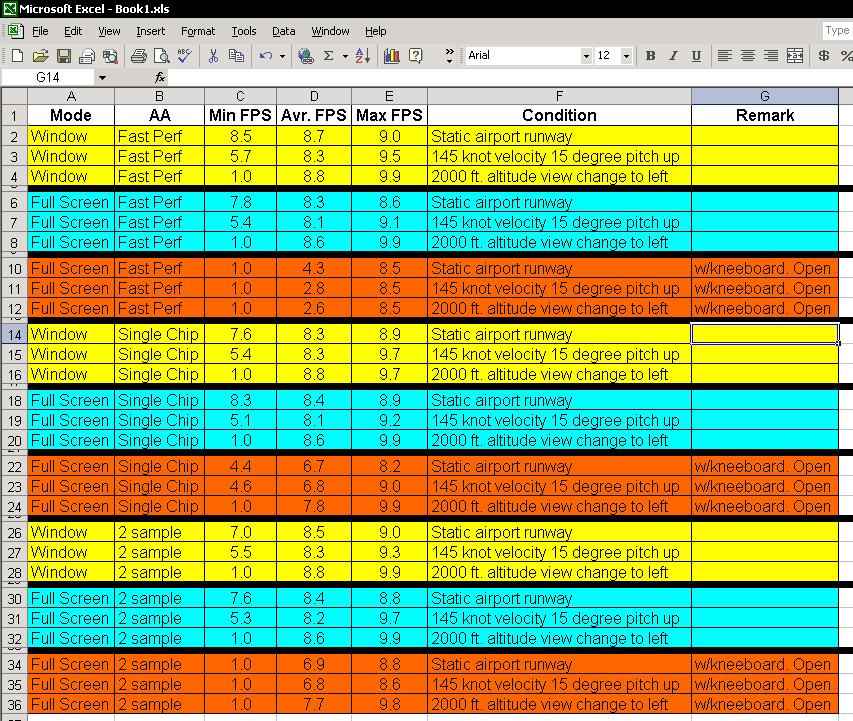Viewport: 853px width, 721px height.
Task: Open the Tools menu
Action: (243, 31)
